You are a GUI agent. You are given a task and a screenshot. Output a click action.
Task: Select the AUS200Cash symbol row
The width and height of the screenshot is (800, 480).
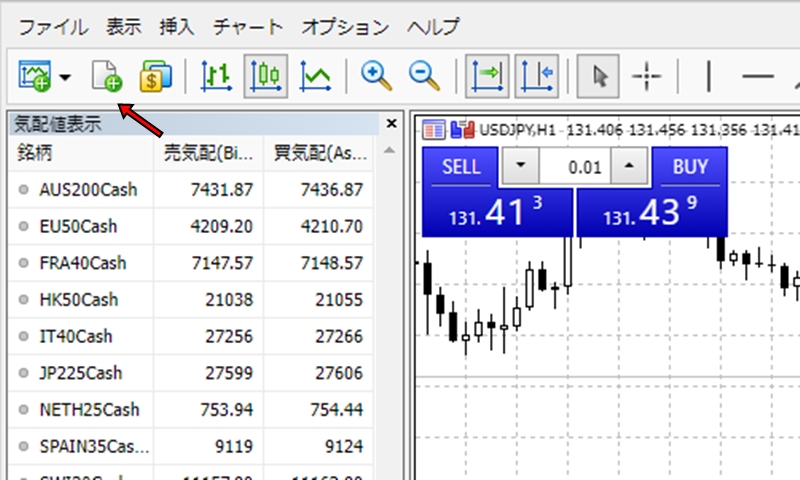click(190, 190)
